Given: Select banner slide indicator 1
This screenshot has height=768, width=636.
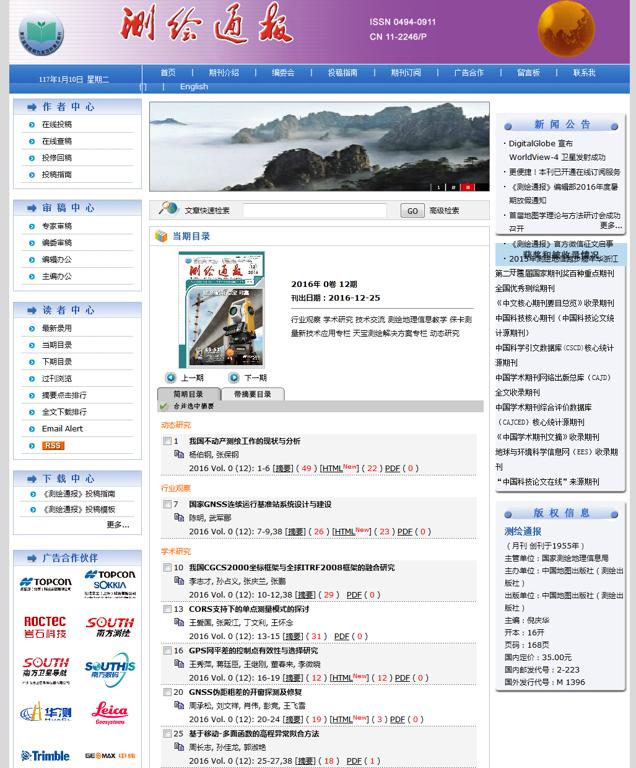Looking at the screenshot, I should [438, 187].
